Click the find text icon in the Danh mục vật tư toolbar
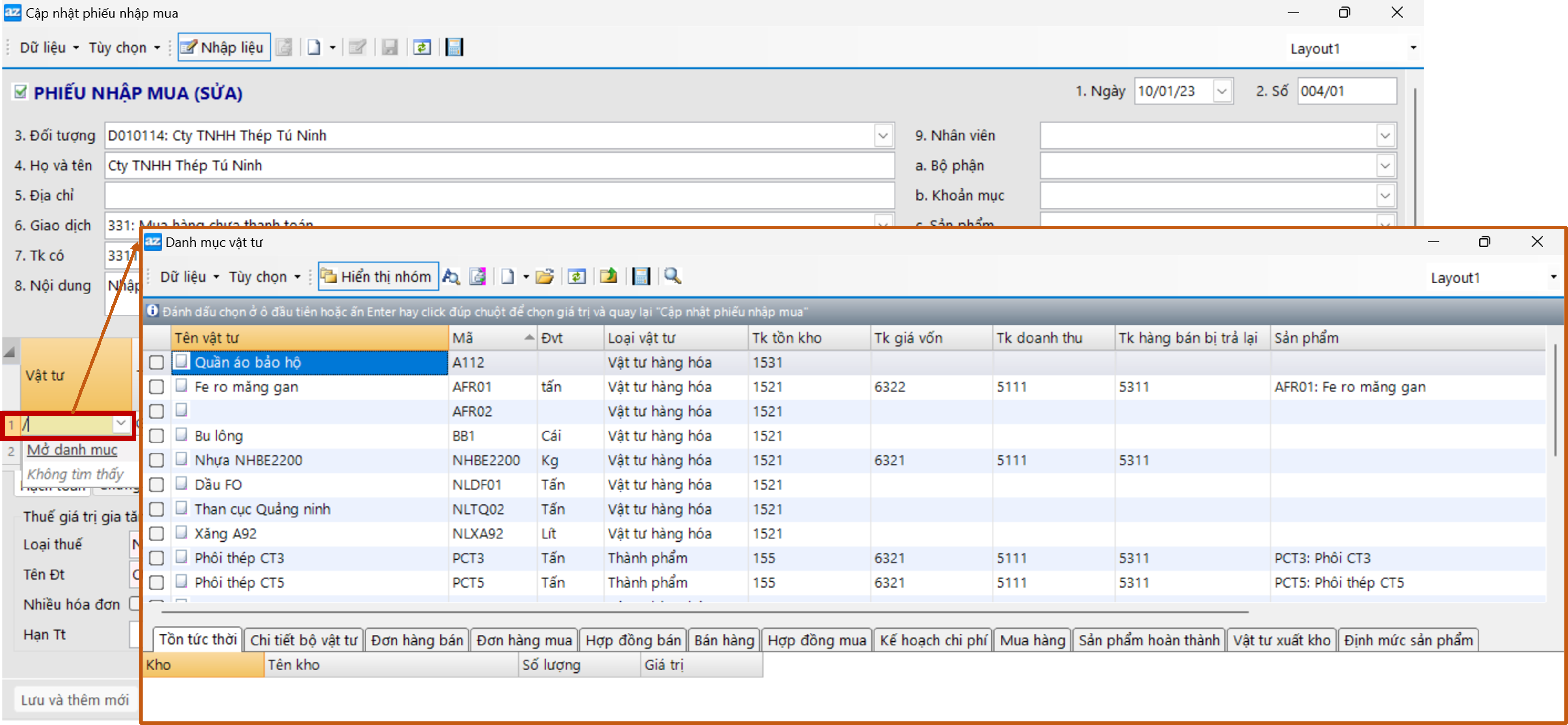Viewport: 1568px width, 725px height. 450,277
